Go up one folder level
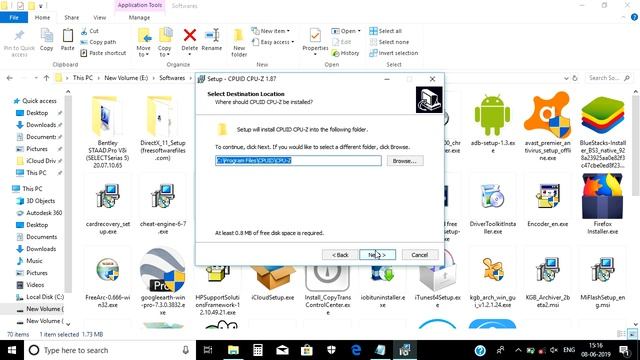 [46, 78]
